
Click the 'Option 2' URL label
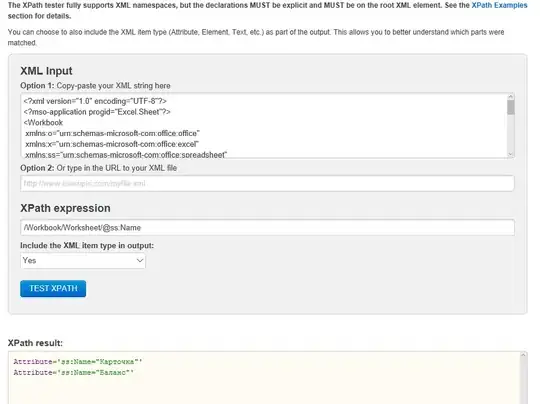98,168
